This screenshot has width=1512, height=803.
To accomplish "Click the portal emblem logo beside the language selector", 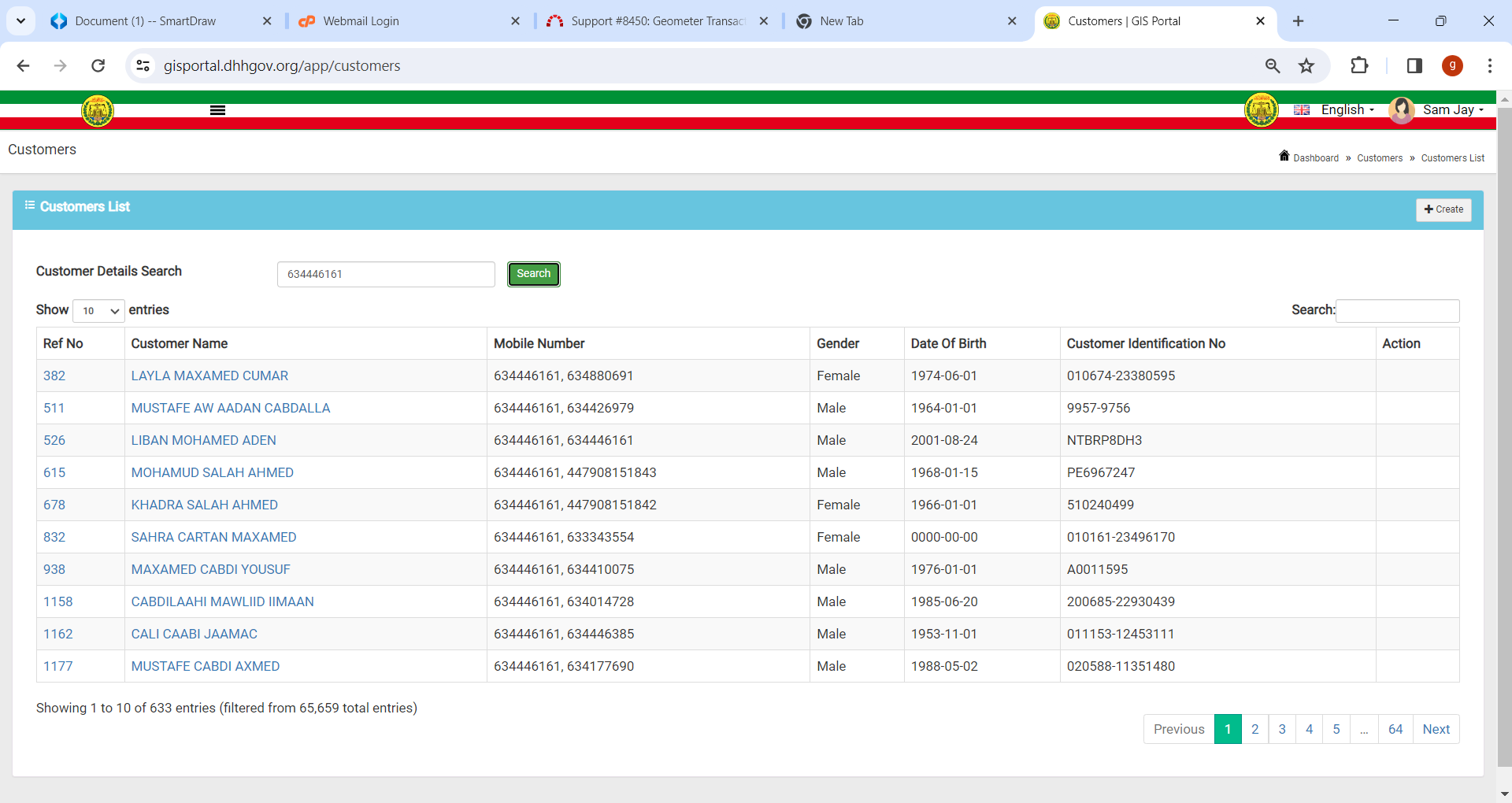I will point(1262,109).
